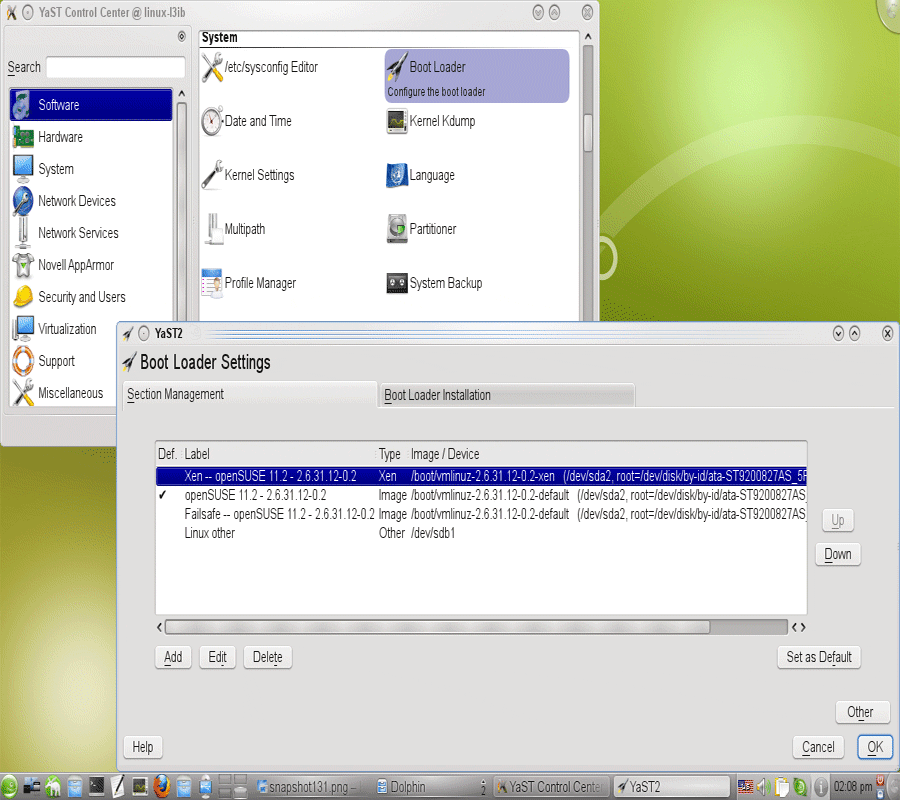Click the volume speaker tray icon
The height and width of the screenshot is (800, 900).
763,786
